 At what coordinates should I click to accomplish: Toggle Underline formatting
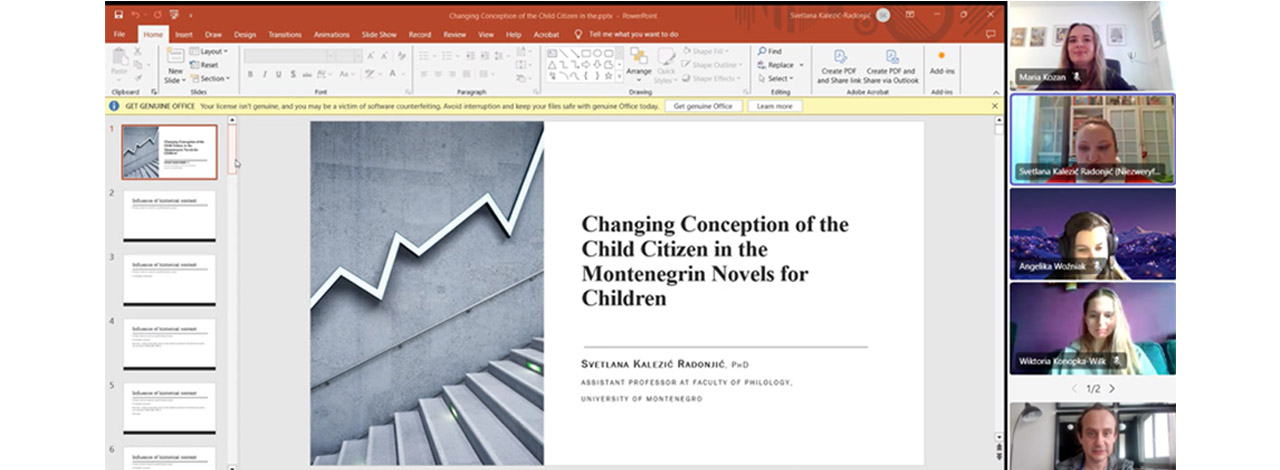coord(278,74)
